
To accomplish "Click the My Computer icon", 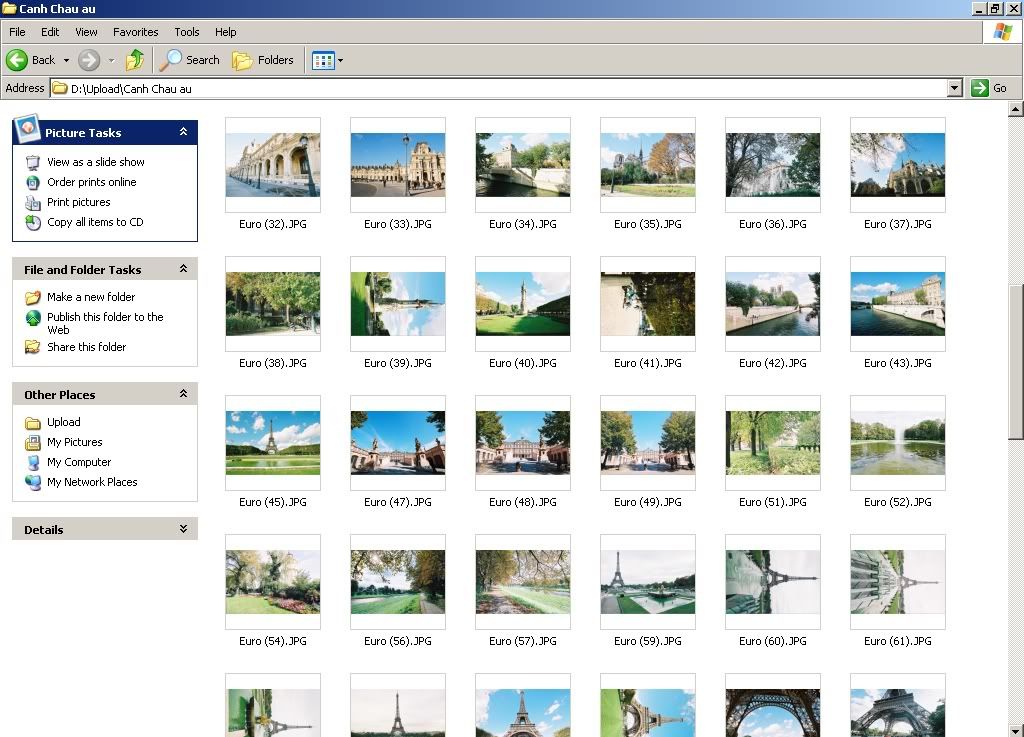I will [33, 463].
